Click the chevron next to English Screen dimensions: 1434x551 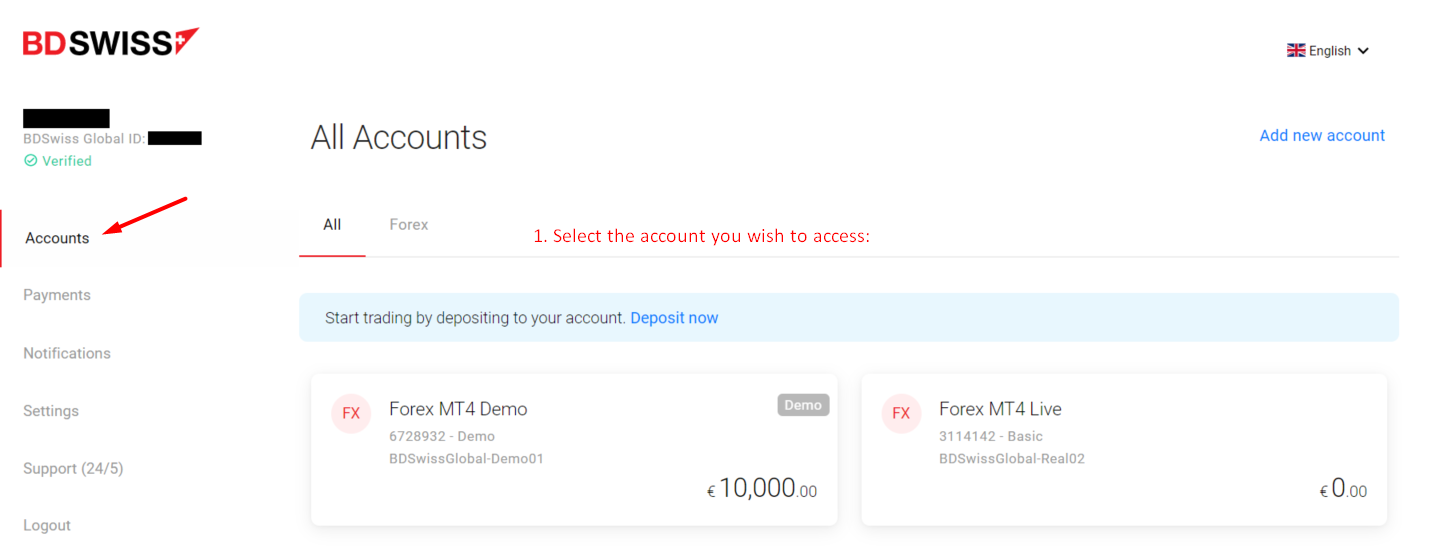(x=1363, y=51)
